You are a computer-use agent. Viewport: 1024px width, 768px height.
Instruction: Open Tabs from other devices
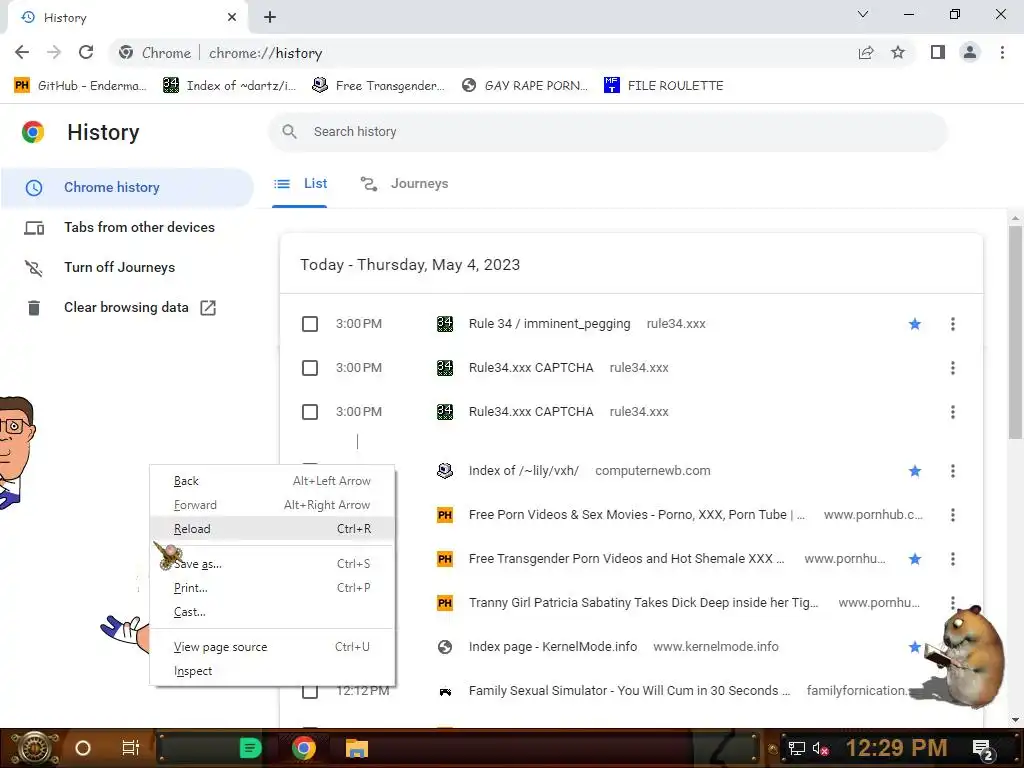[x=127, y=227]
